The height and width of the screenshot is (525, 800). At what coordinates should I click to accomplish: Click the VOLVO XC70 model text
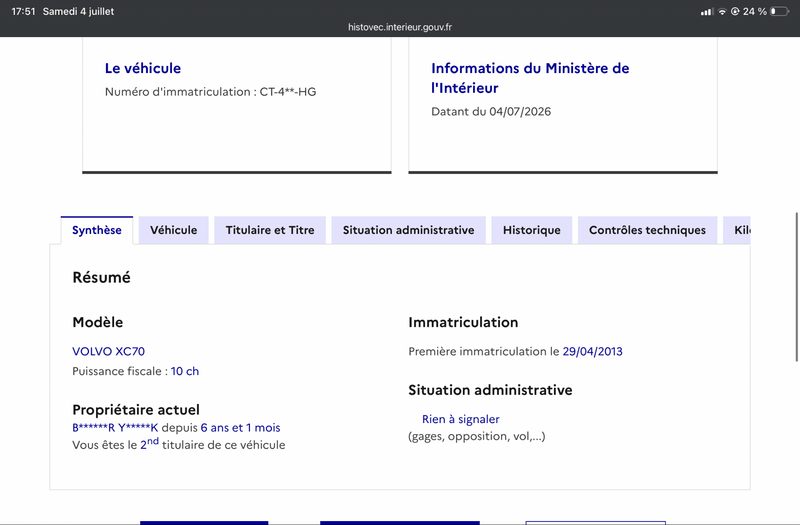pyautogui.click(x=109, y=352)
